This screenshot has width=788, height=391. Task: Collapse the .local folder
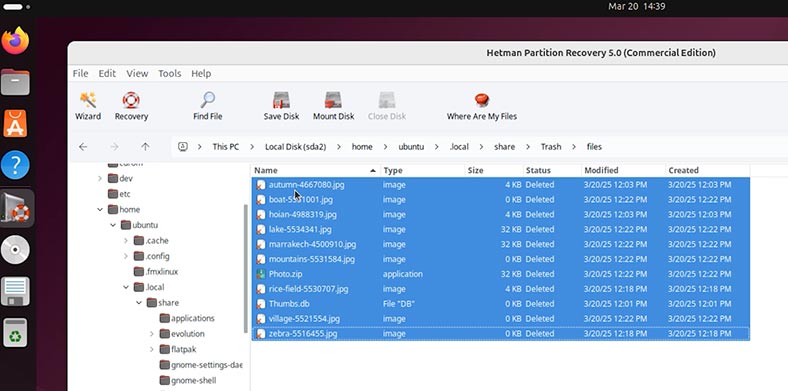[x=126, y=287]
